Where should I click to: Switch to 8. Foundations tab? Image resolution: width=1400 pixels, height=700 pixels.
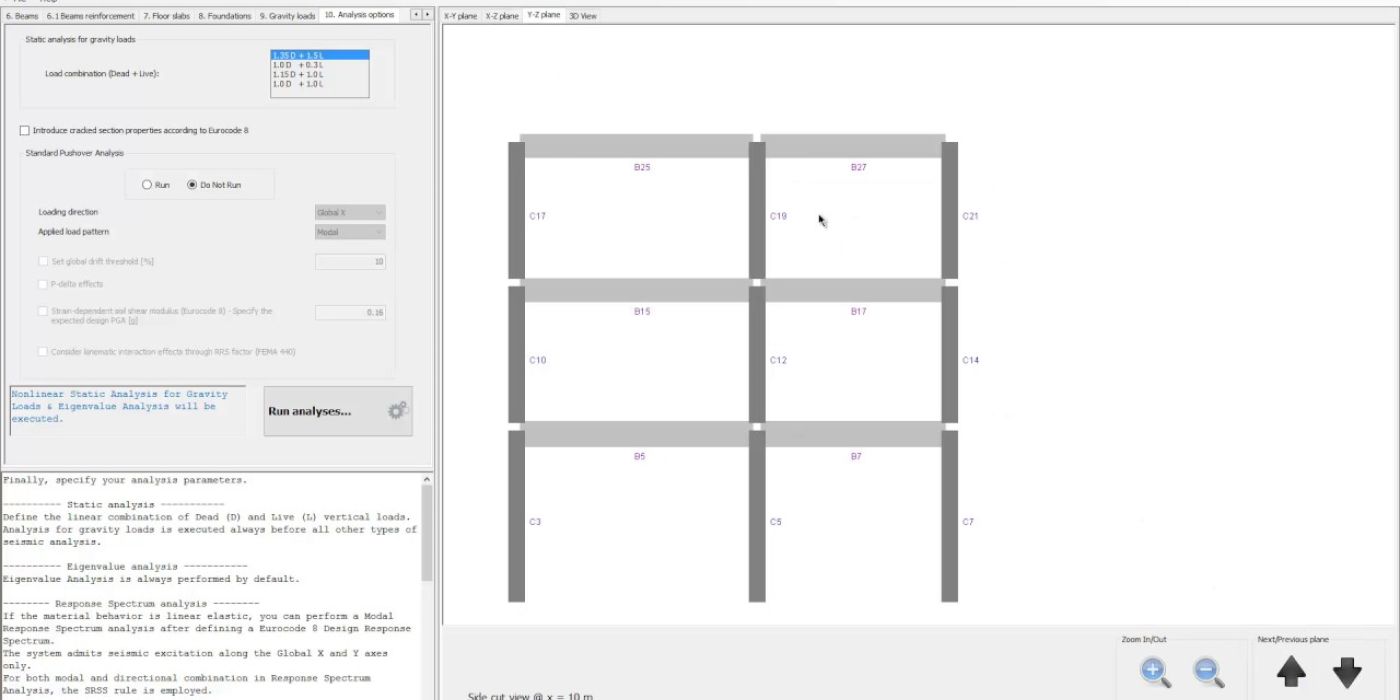coord(225,16)
